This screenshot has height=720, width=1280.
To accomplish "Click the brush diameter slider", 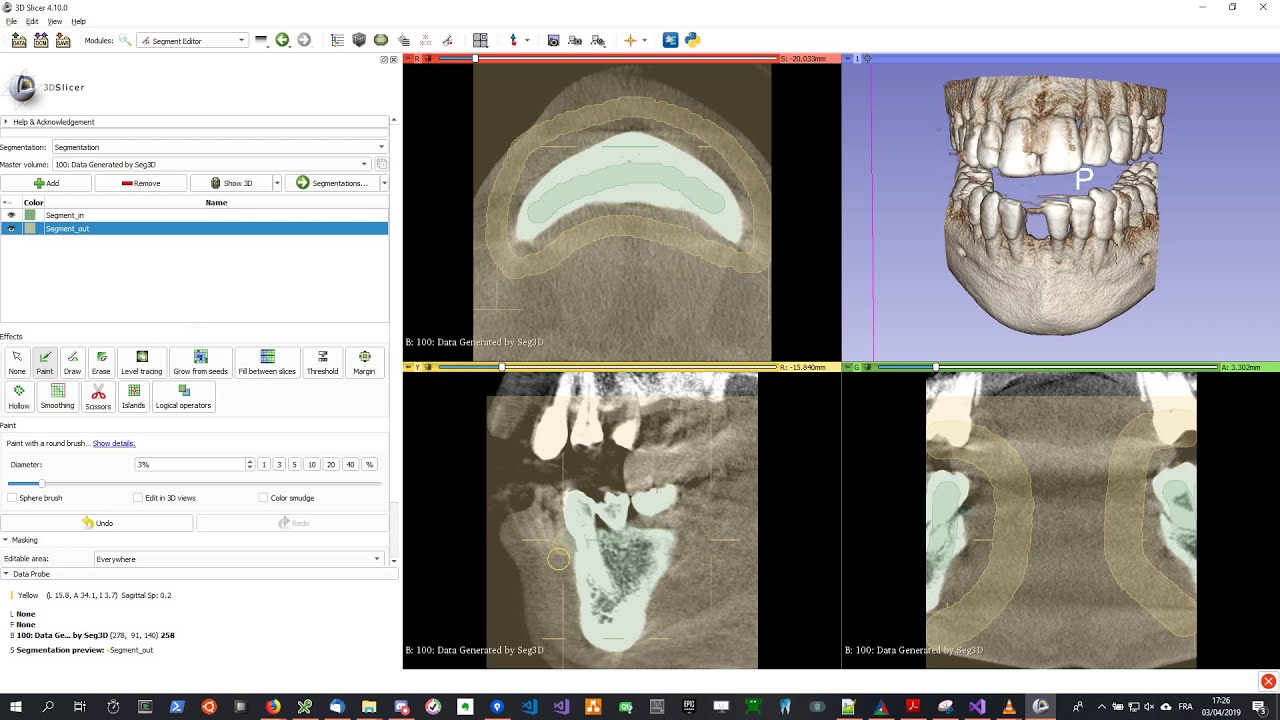I will point(195,483).
